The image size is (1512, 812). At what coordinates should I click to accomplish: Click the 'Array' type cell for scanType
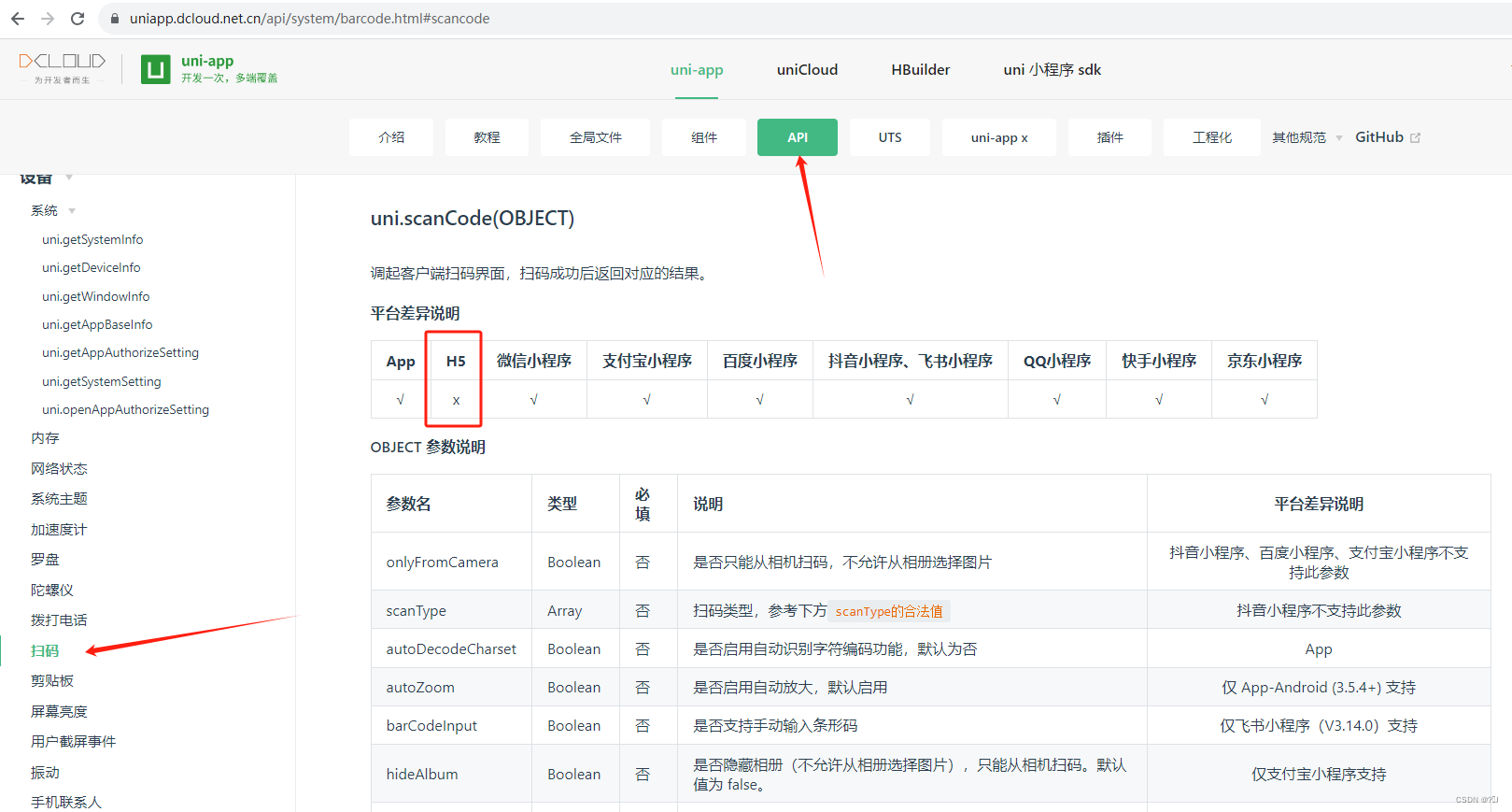click(x=576, y=611)
